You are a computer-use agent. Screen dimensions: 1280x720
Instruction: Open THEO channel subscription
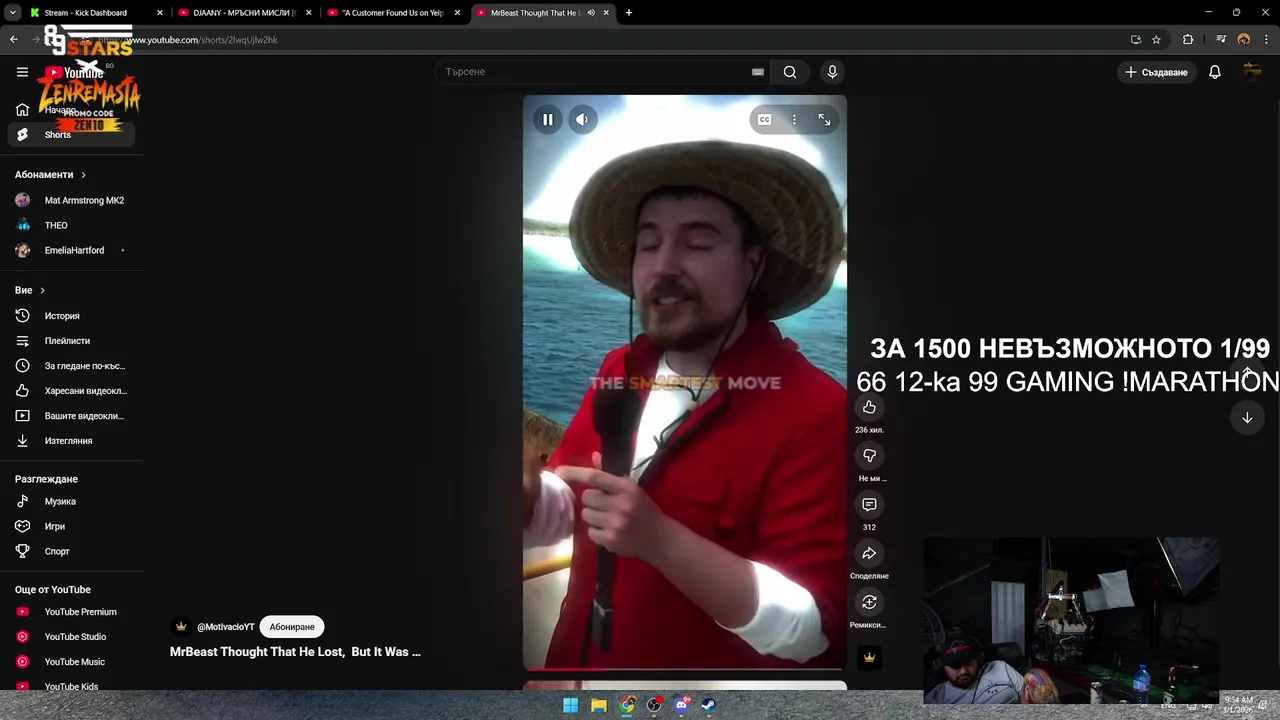tap(71, 225)
